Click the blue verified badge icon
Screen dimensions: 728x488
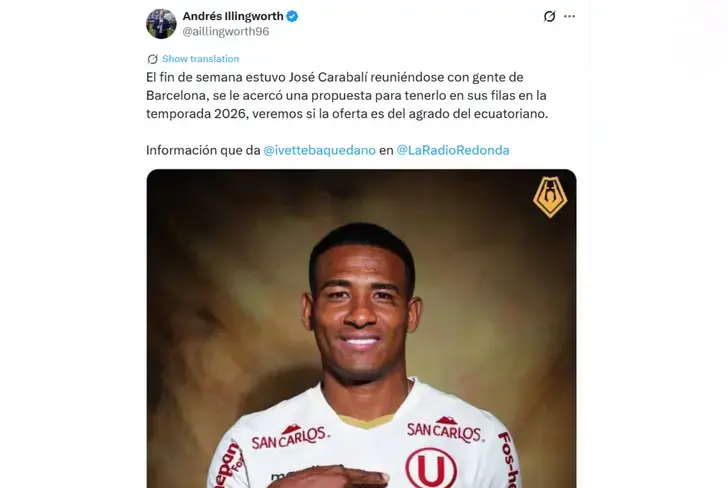coord(292,16)
